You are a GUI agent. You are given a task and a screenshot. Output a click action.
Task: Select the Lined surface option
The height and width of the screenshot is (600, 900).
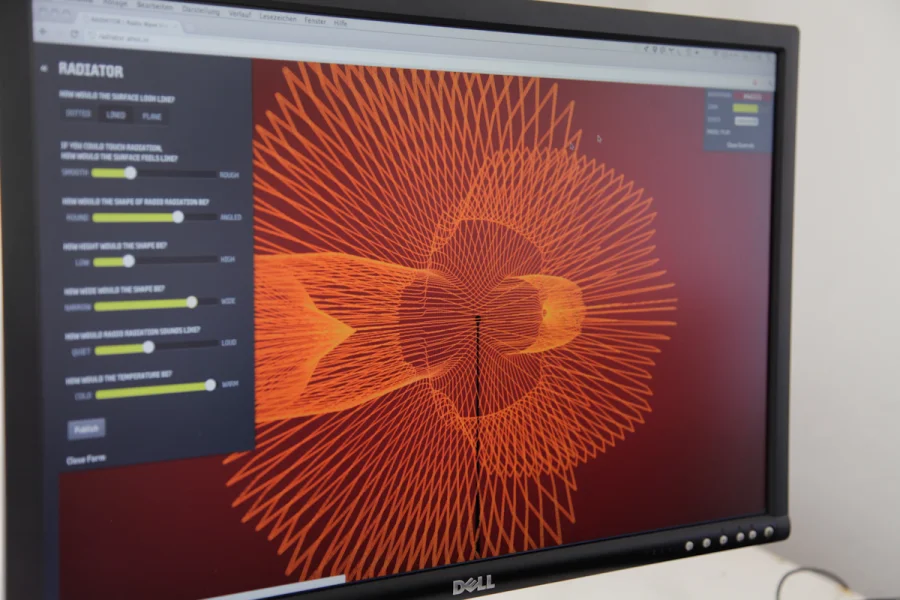(x=116, y=115)
